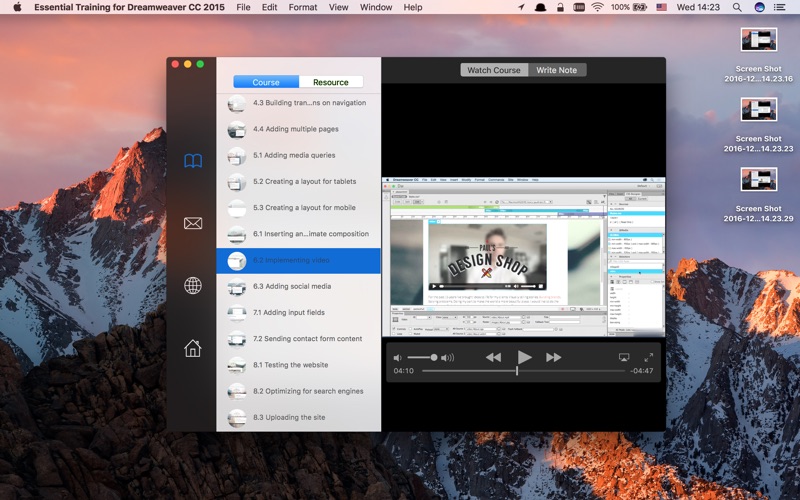Image resolution: width=800 pixels, height=500 pixels.
Task: Open lesson 4.4 Adding multiple pages
Action: tap(298, 129)
